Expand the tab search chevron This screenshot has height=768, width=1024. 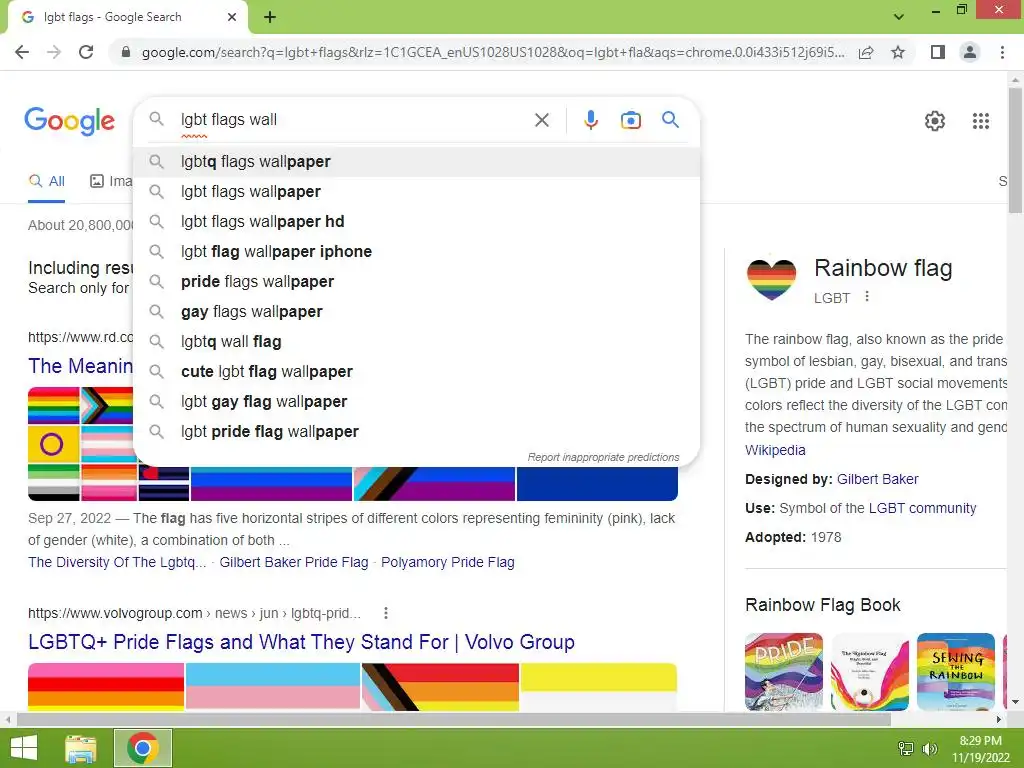(899, 17)
